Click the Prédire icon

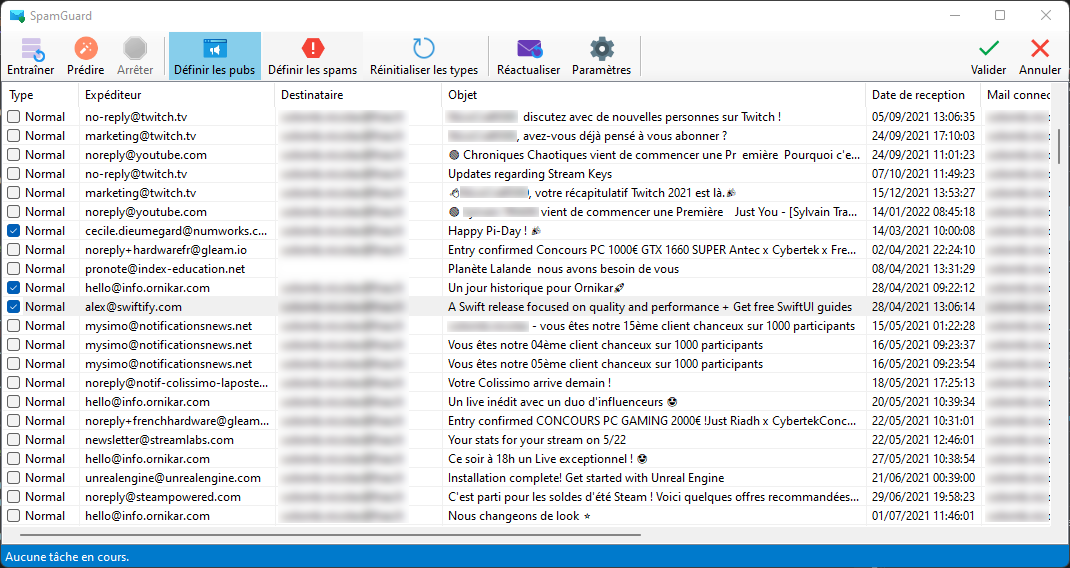pos(86,49)
